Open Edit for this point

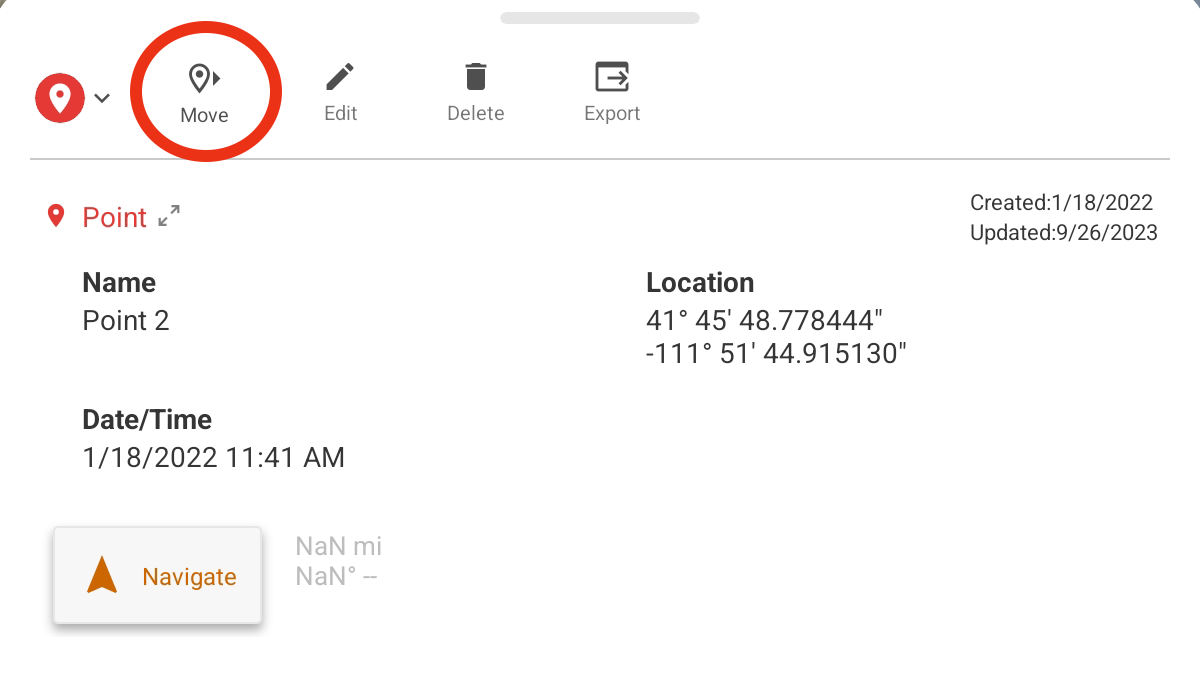click(x=340, y=92)
